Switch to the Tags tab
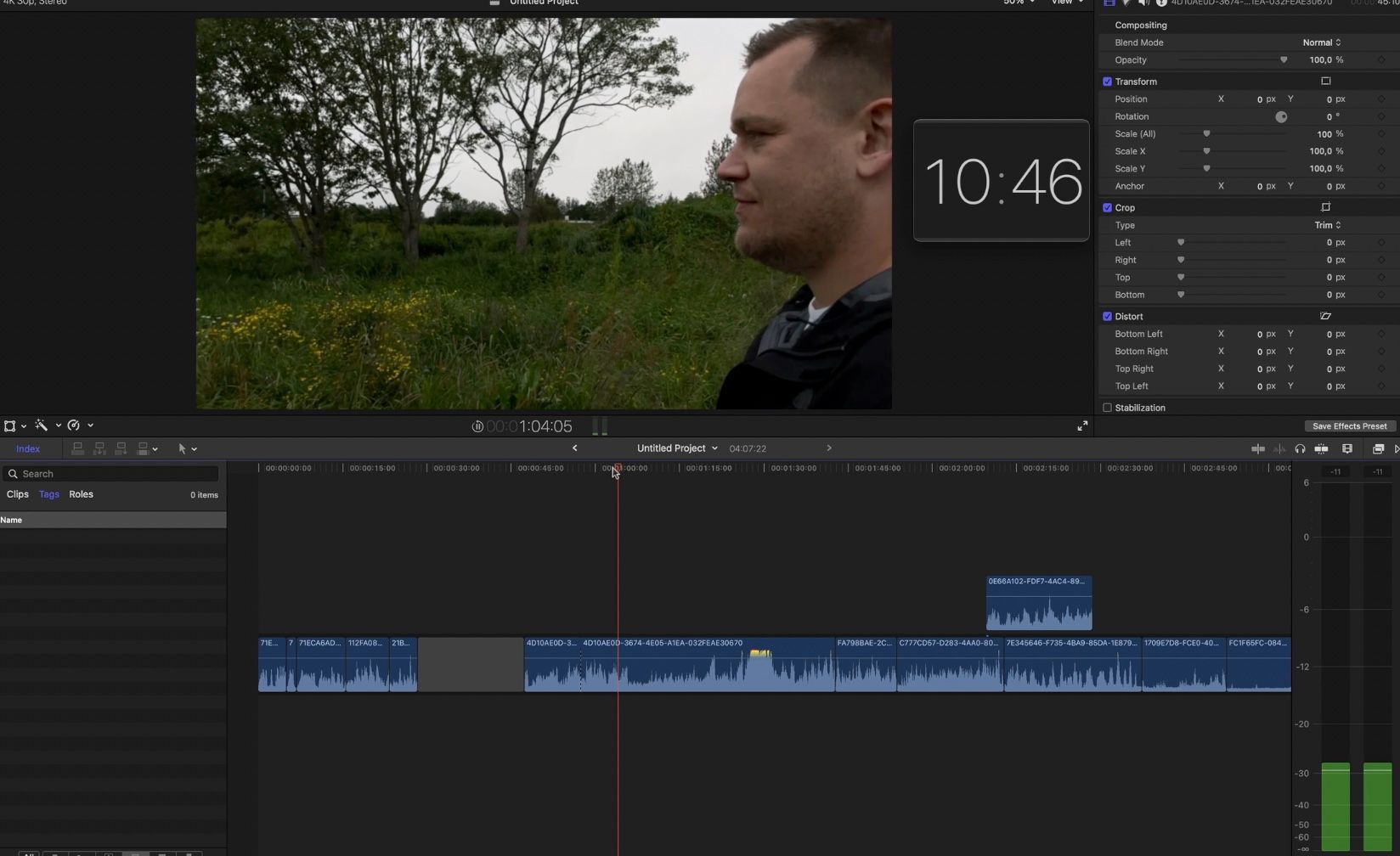The height and width of the screenshot is (856, 1400). click(x=49, y=494)
